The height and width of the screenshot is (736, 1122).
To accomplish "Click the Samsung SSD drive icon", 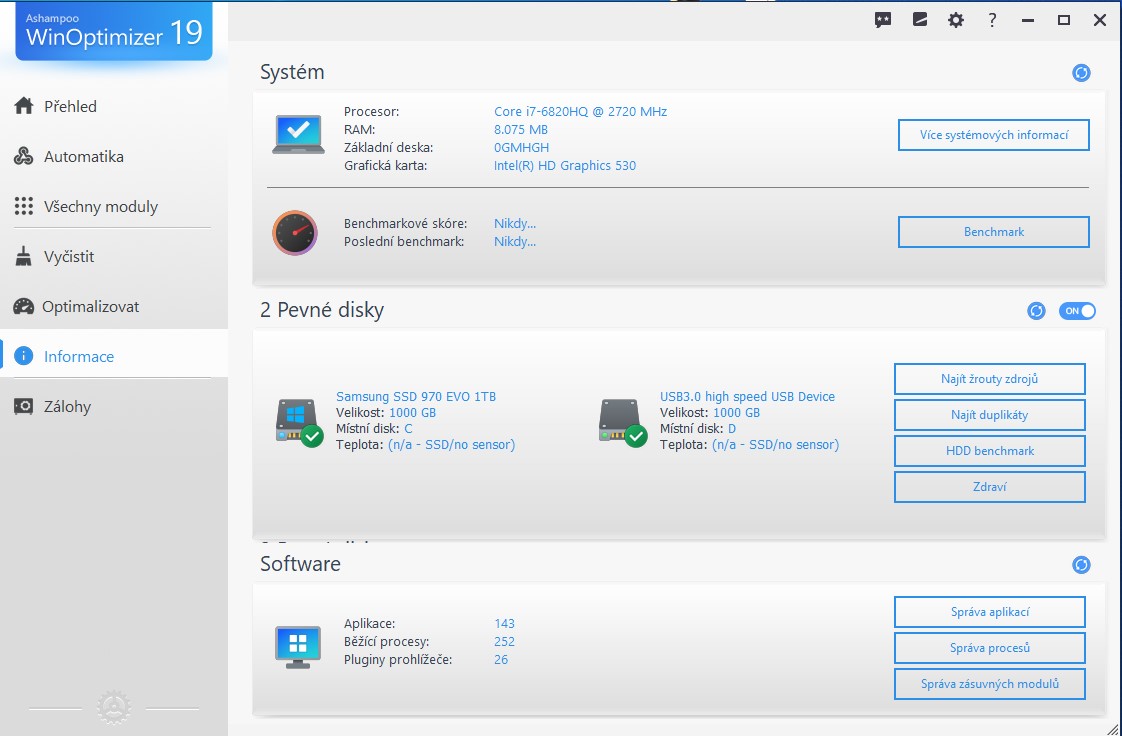I will (x=299, y=422).
